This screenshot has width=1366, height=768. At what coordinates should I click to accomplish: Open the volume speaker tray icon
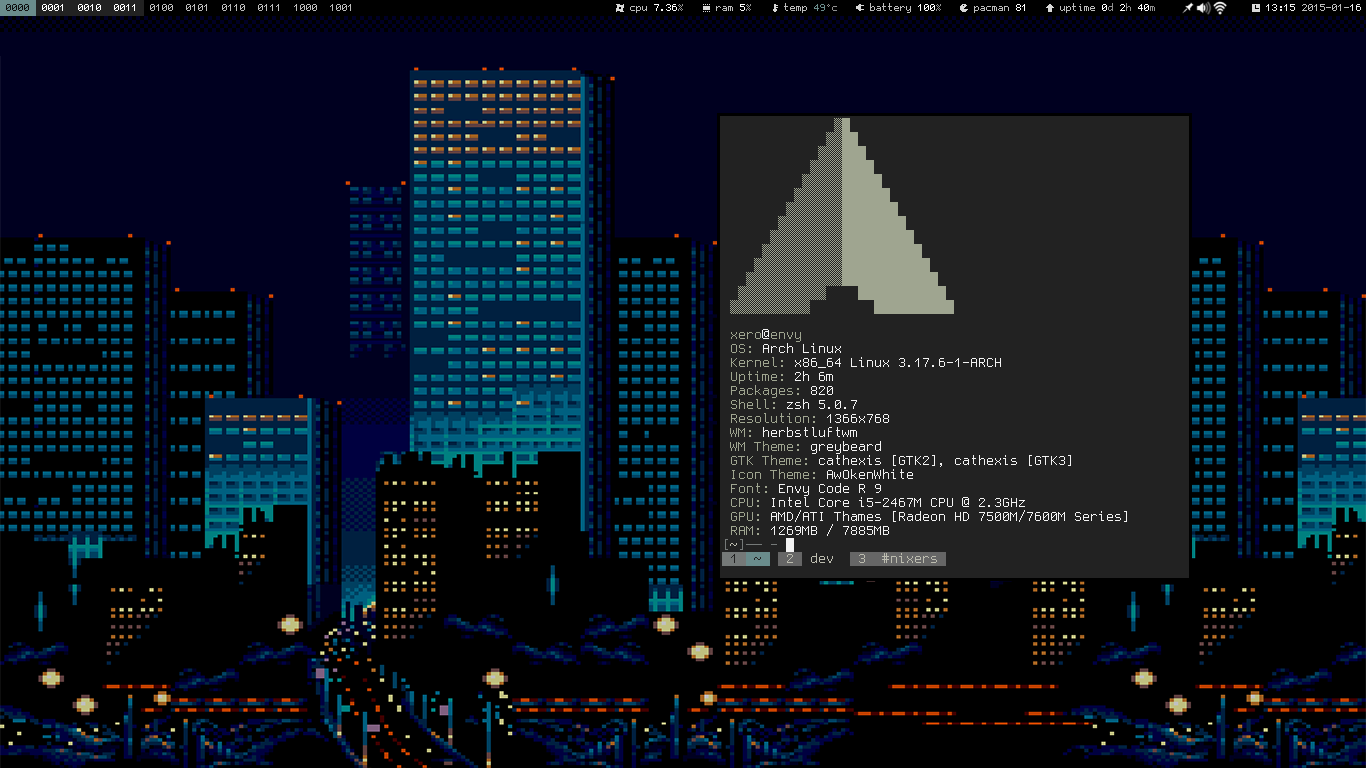(x=1203, y=8)
